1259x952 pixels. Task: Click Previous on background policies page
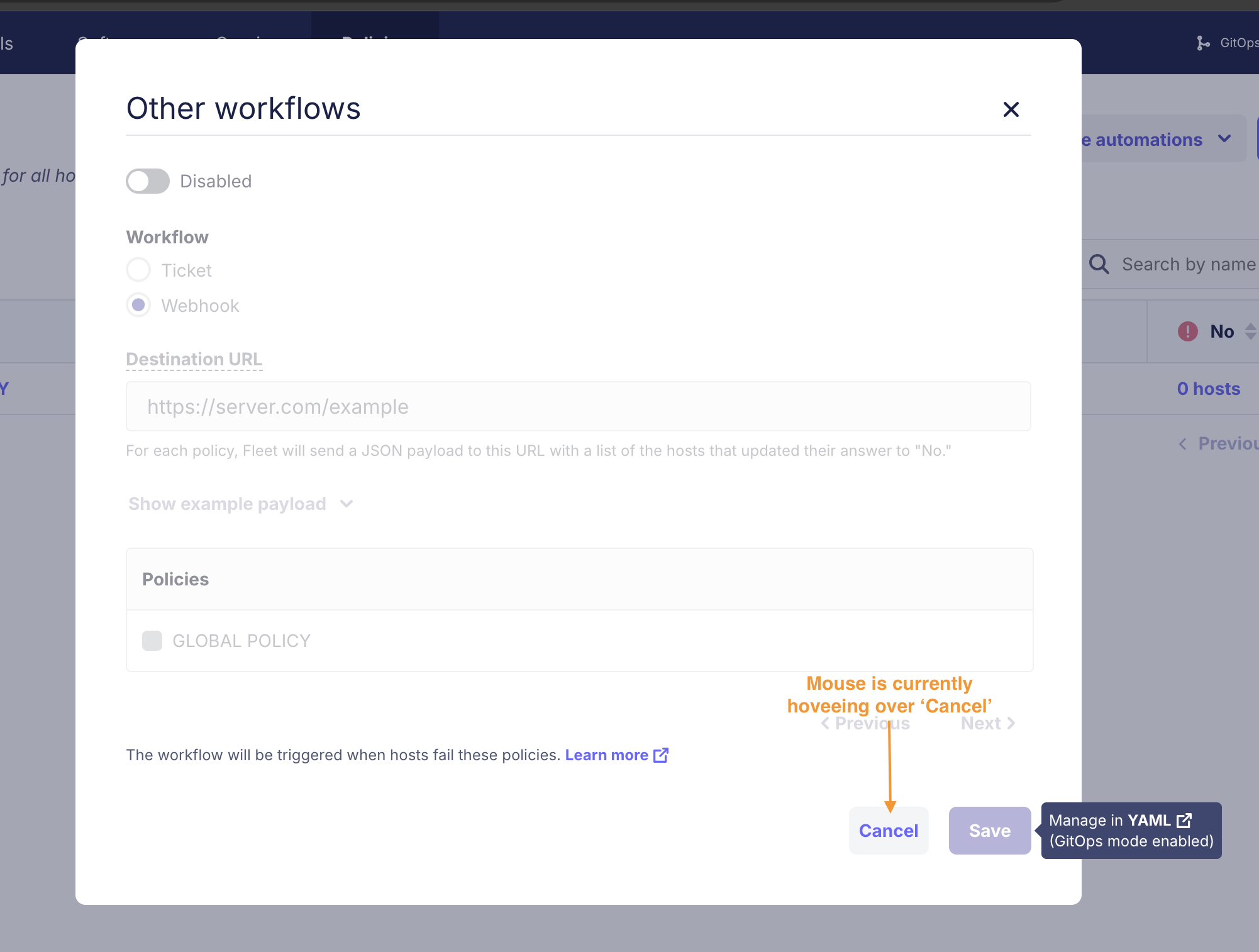[x=1219, y=443]
